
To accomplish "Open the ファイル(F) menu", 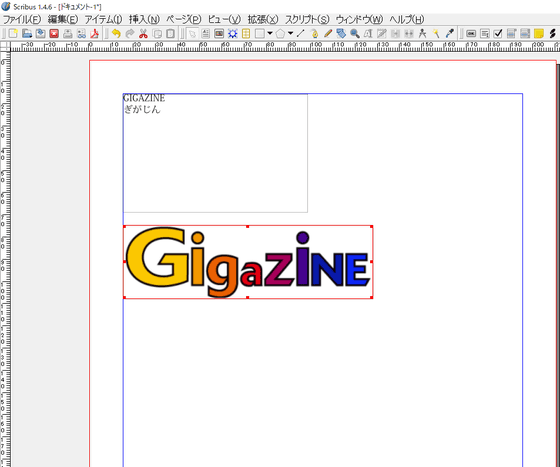I will click(22, 19).
